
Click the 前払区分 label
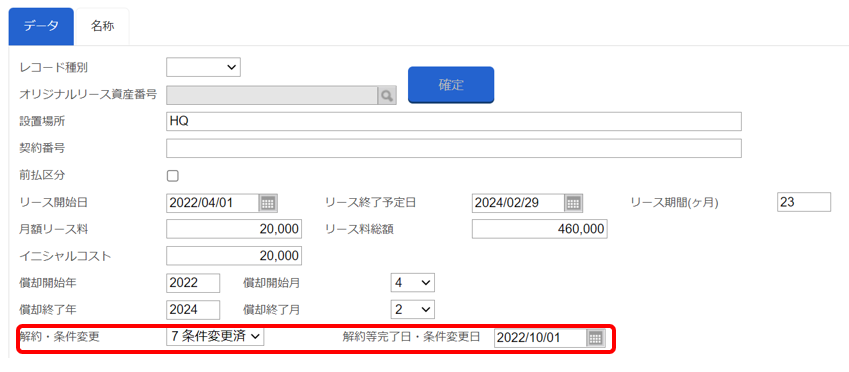tap(42, 175)
